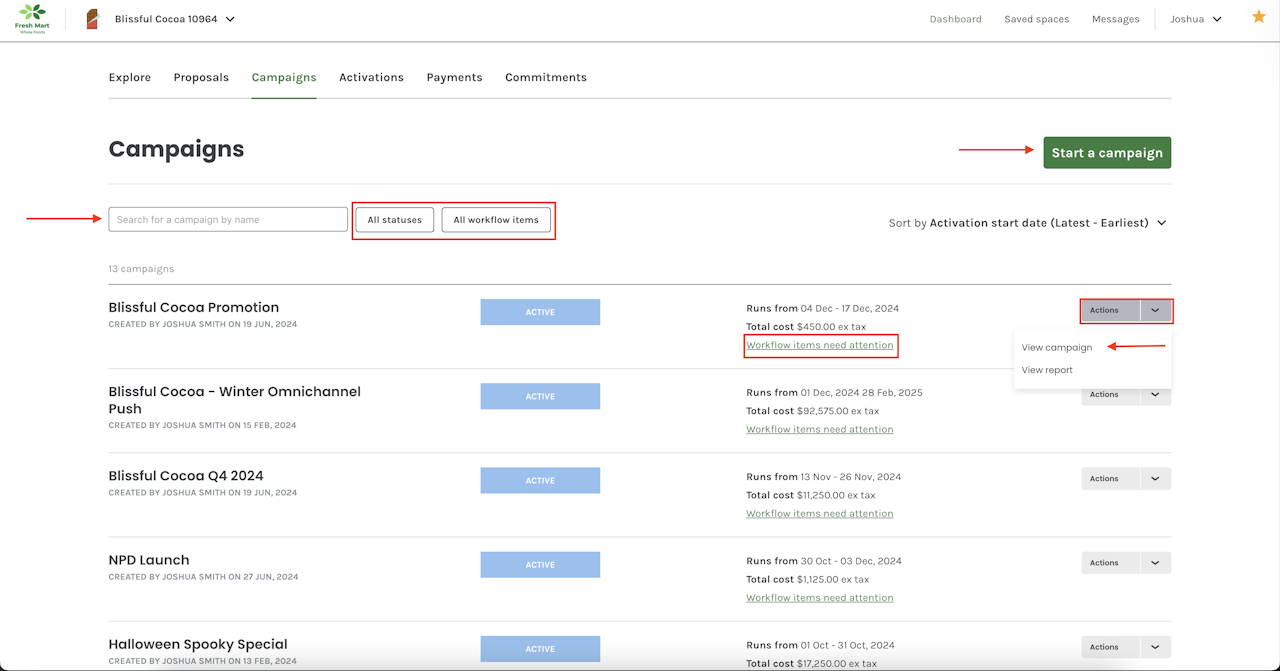Viewport: 1280px width, 671px height.
Task: Click the Start a campaign button
Action: [x=1106, y=153]
